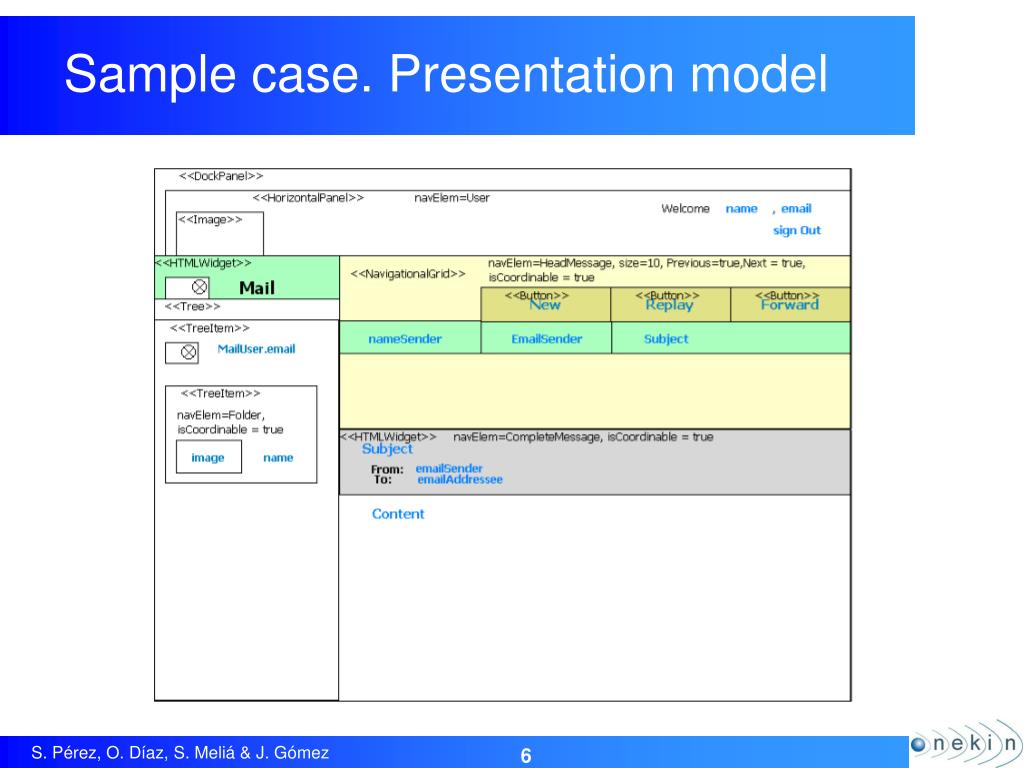Click the <<DockPanel>> label
This screenshot has height=768, width=1024.
tap(221, 176)
